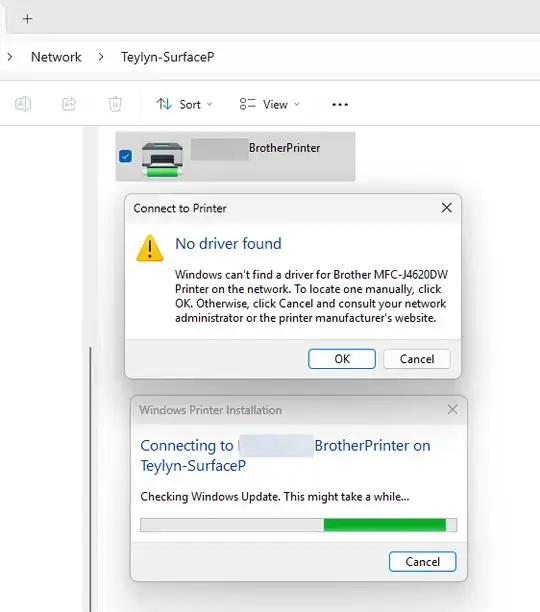Cancel the Windows Printer Installation

tap(423, 562)
